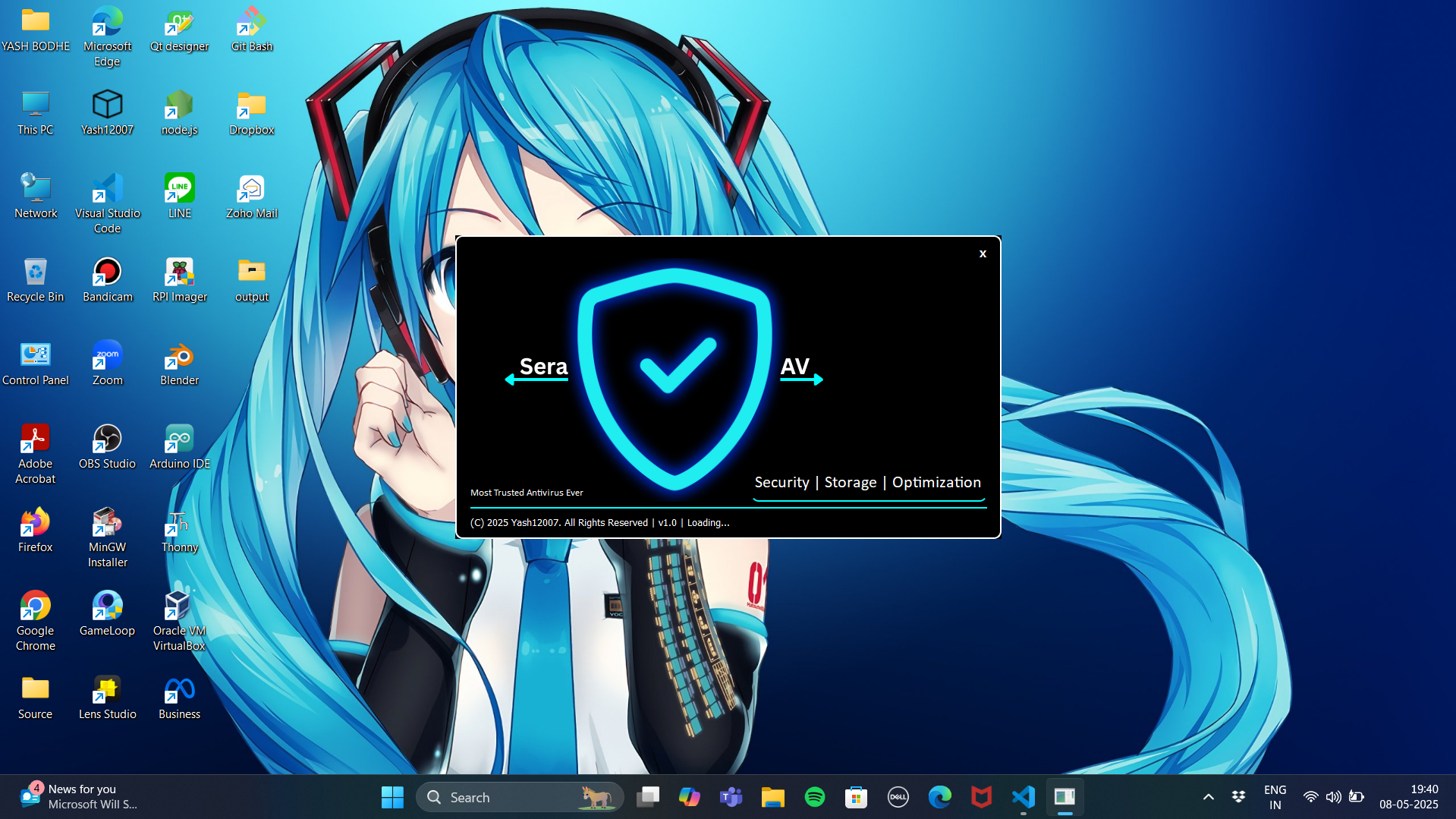Open the clock and date flyout
Screen dimensions: 1456x819
[1408, 797]
